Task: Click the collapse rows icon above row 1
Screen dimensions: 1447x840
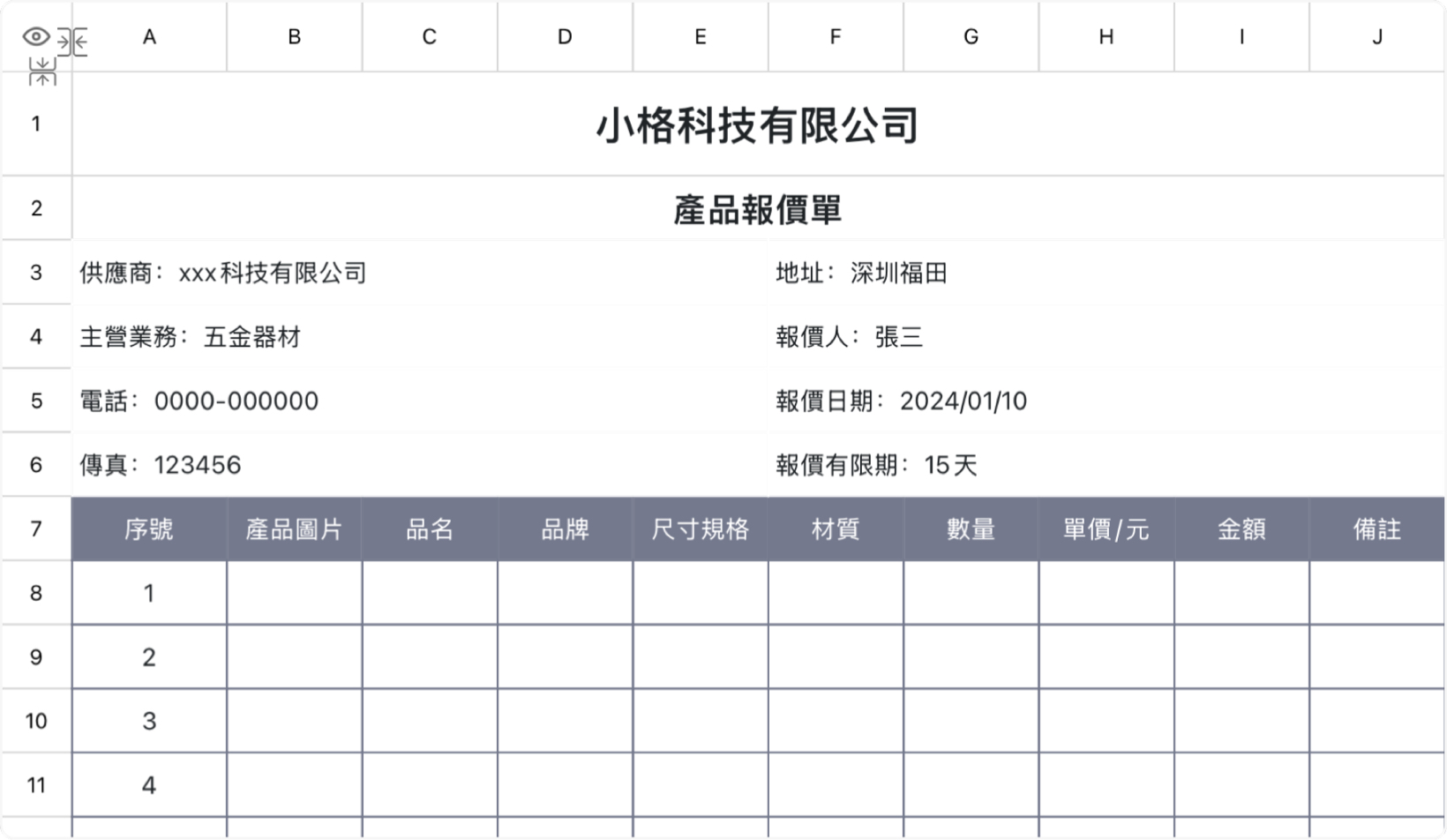Action: 41,72
